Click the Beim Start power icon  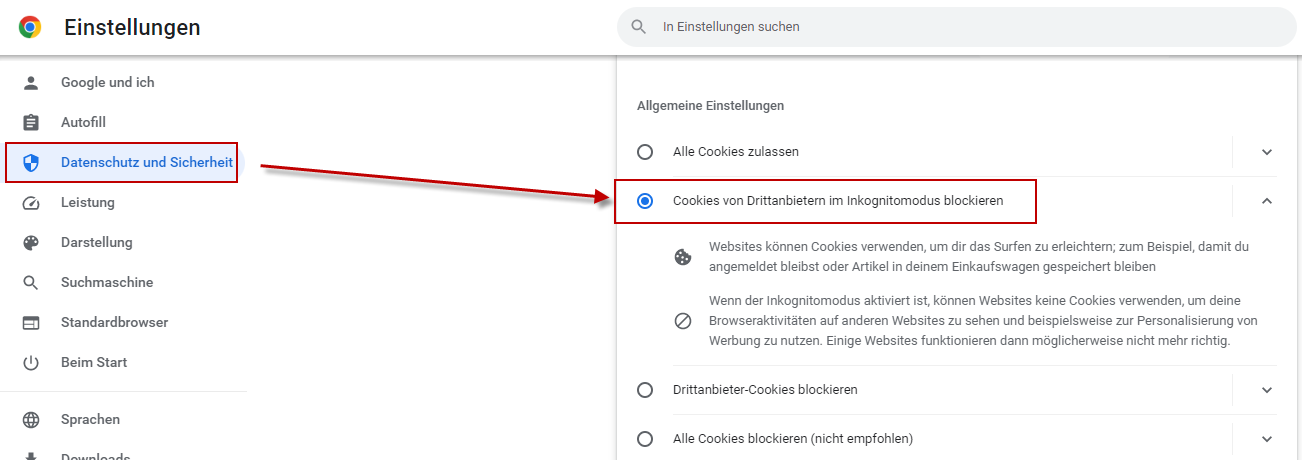pos(31,362)
